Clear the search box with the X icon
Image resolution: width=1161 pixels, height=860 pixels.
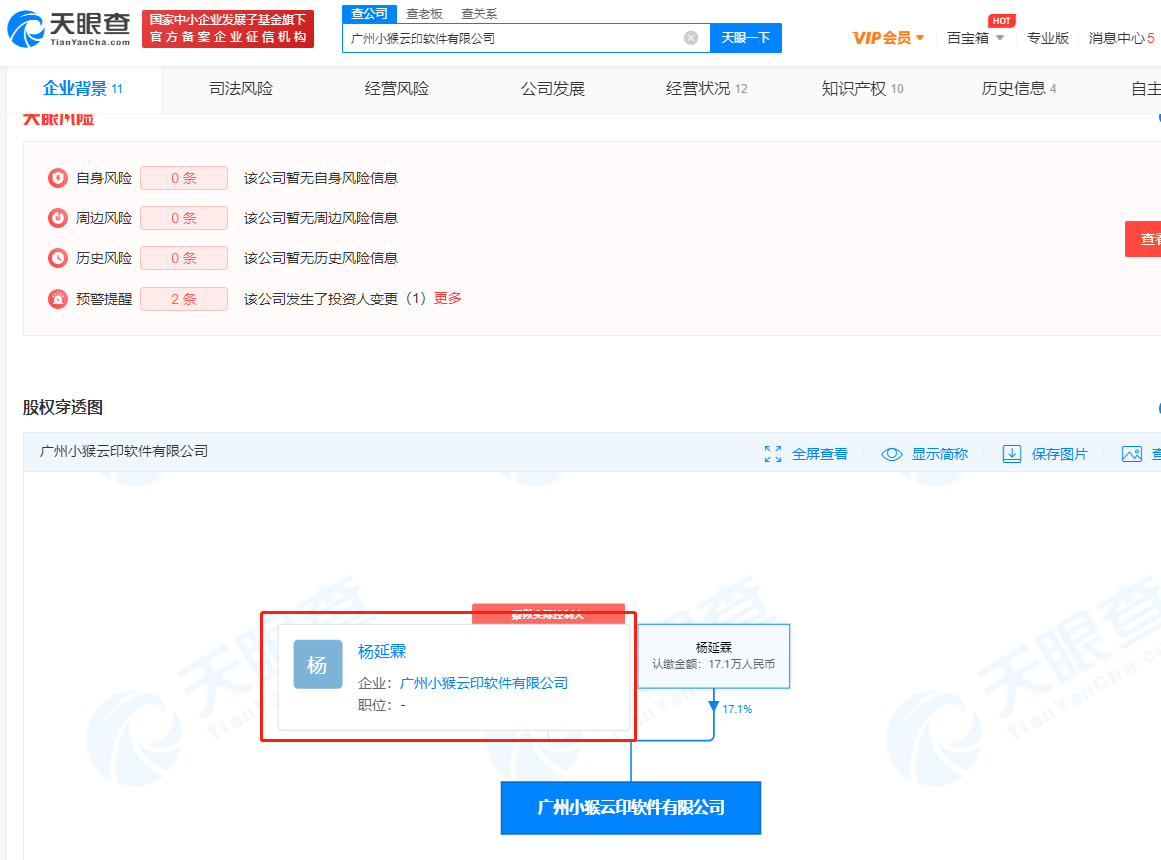pos(689,37)
